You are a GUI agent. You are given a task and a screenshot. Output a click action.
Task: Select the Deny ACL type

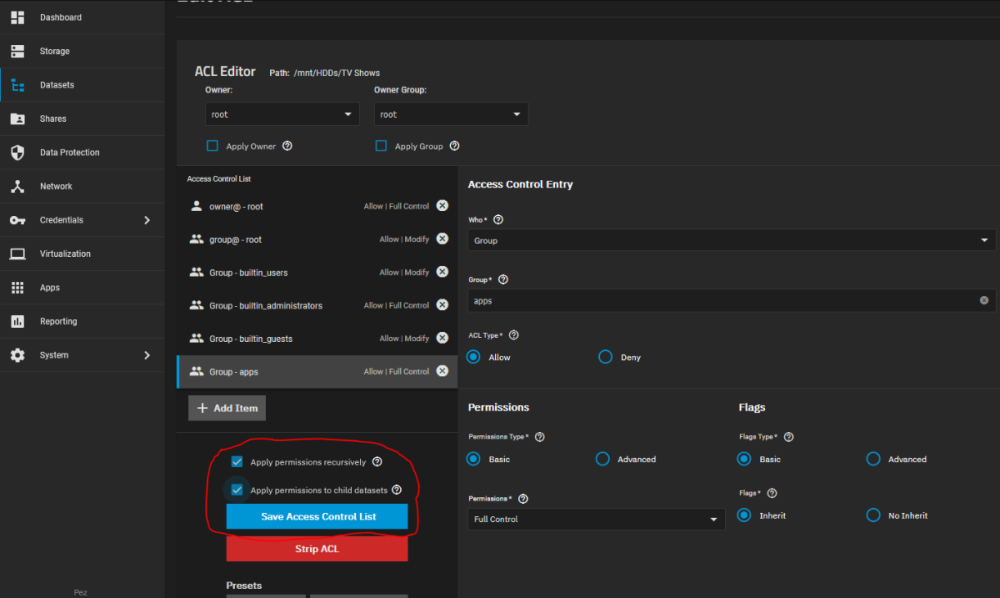pyautogui.click(x=605, y=357)
